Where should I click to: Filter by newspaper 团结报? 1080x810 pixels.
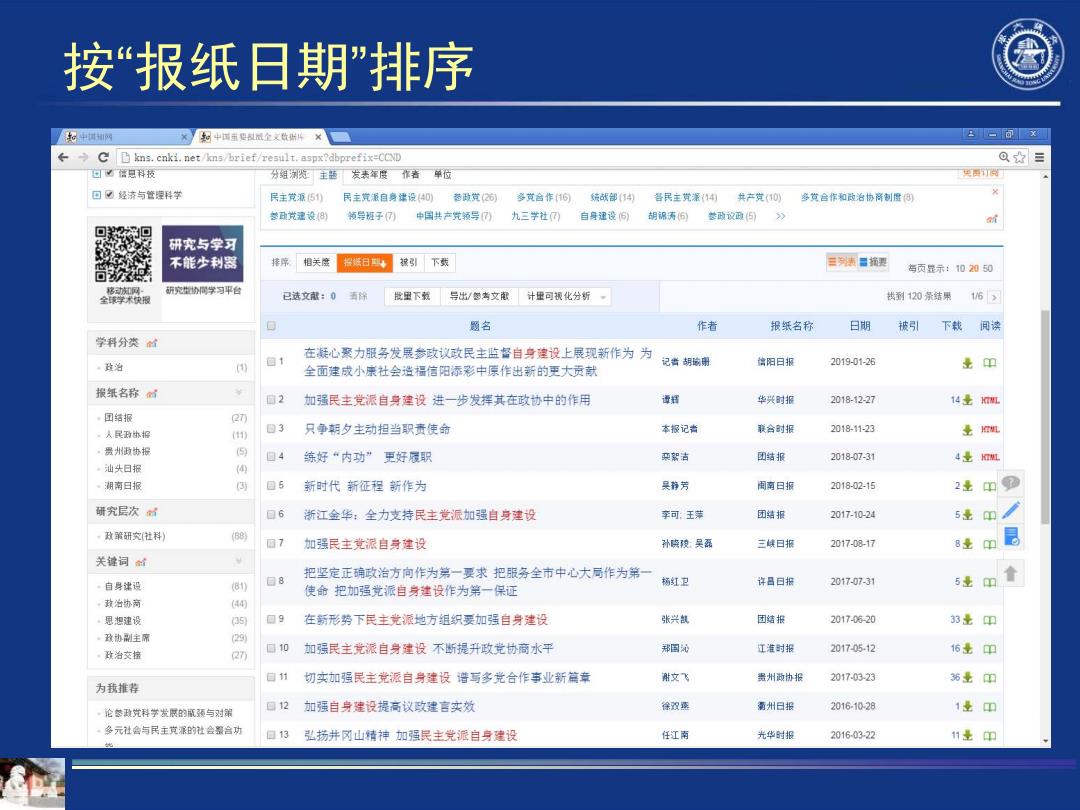[x=118, y=418]
